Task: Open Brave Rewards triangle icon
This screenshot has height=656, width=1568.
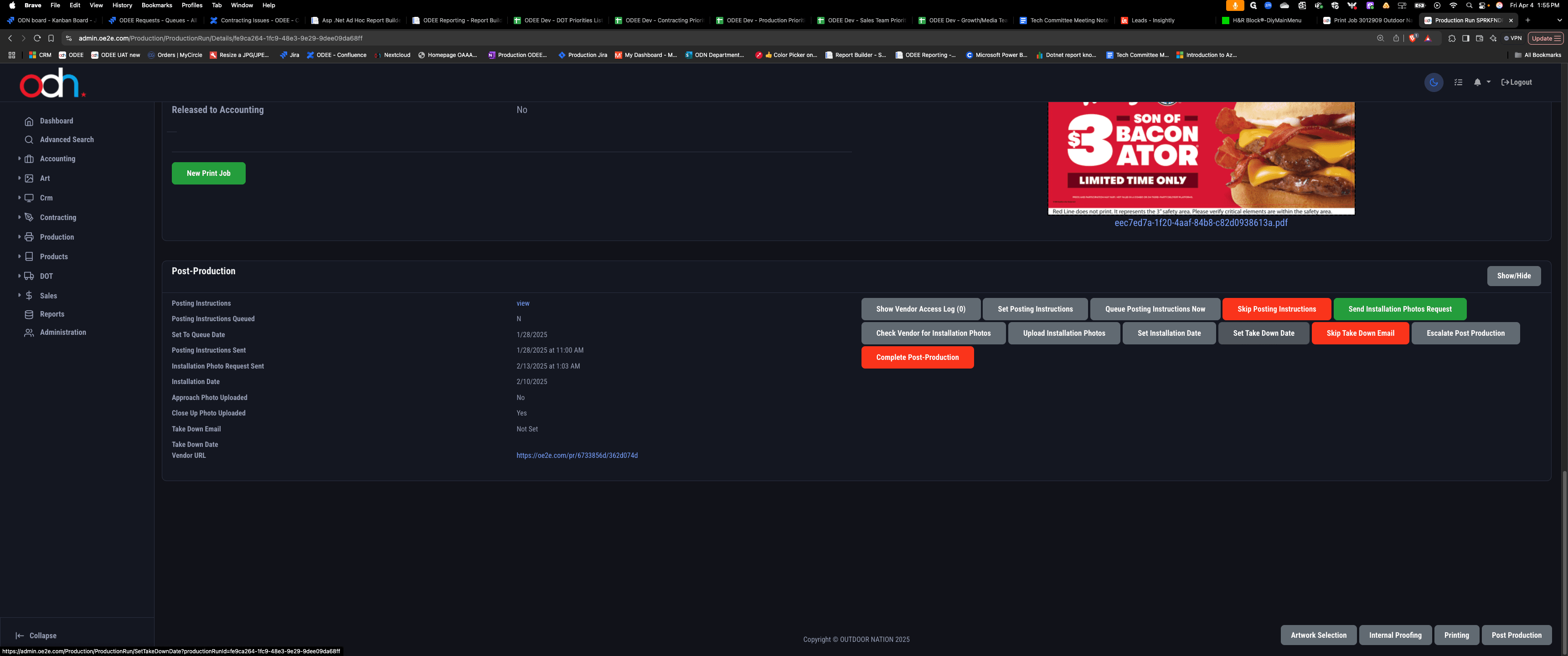Action: tap(1428, 38)
